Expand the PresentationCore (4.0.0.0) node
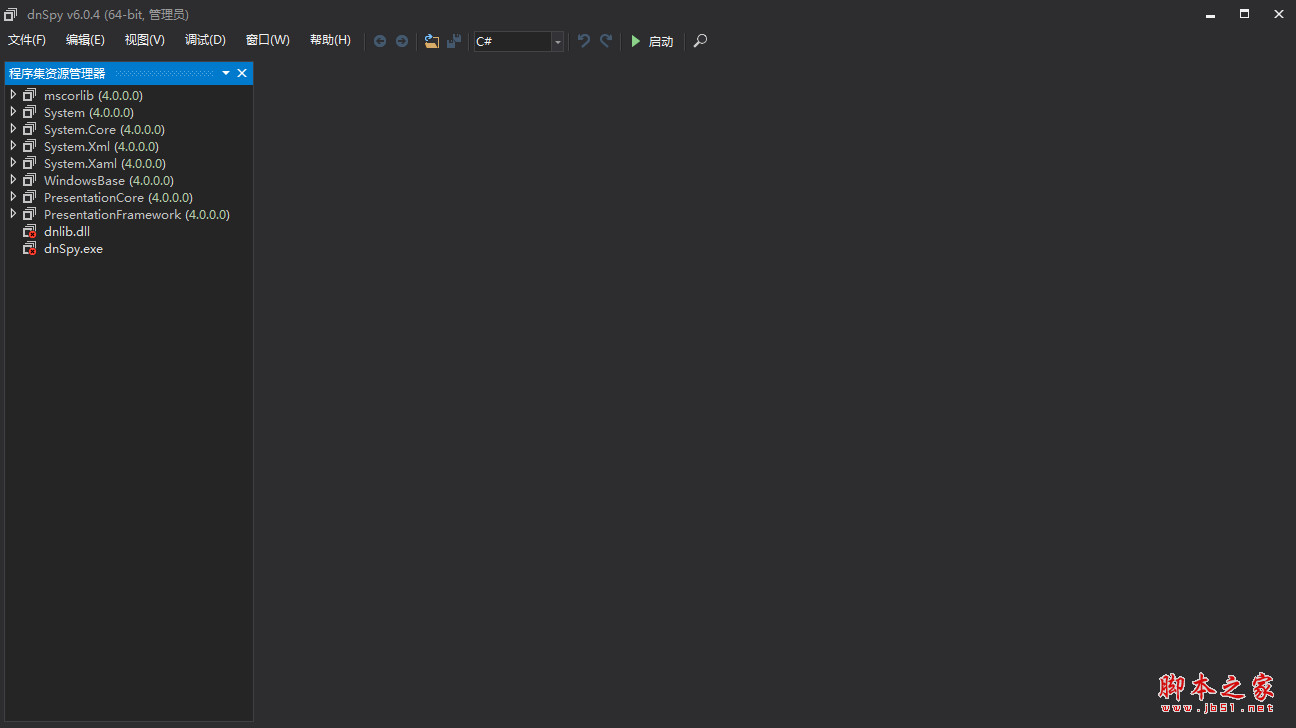 [x=13, y=197]
